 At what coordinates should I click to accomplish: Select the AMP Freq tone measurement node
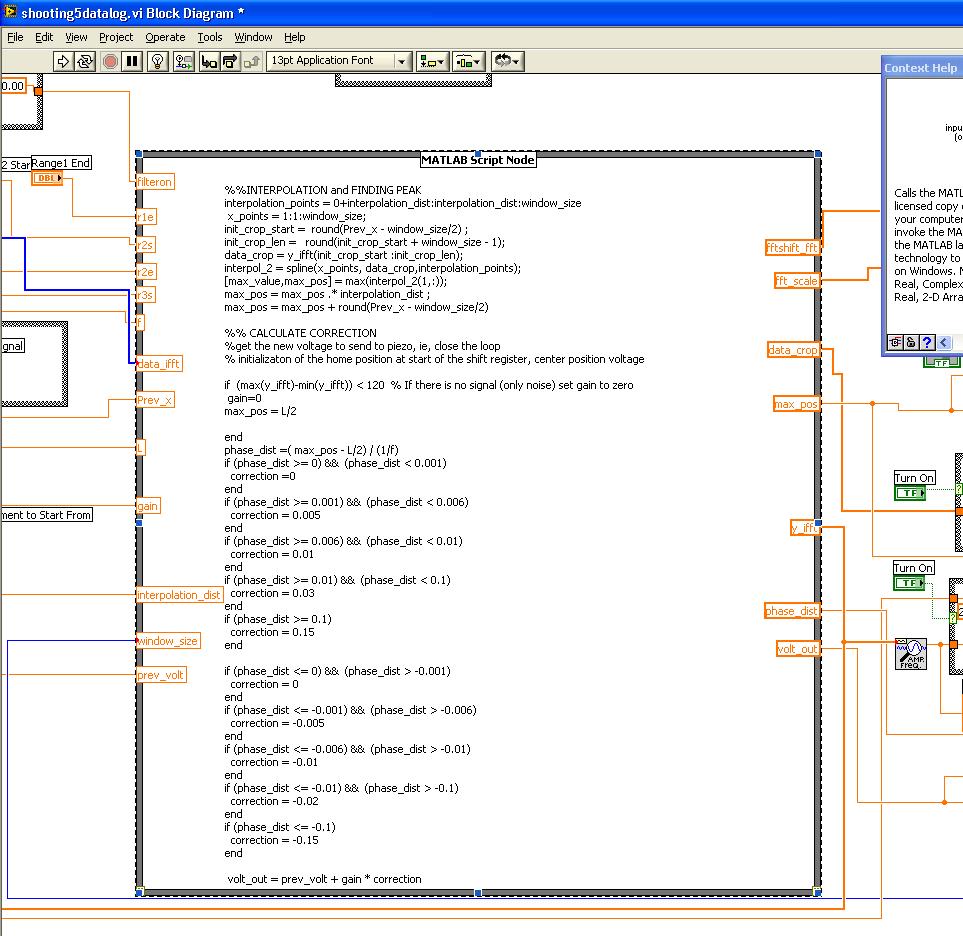tap(911, 655)
